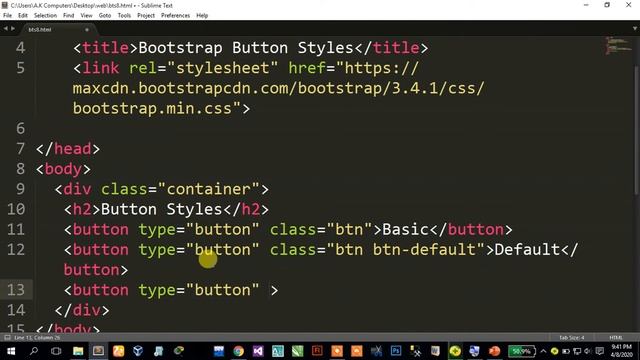Close the bts8.html tab via its dot
This screenshot has height=360, width=640.
point(87,30)
